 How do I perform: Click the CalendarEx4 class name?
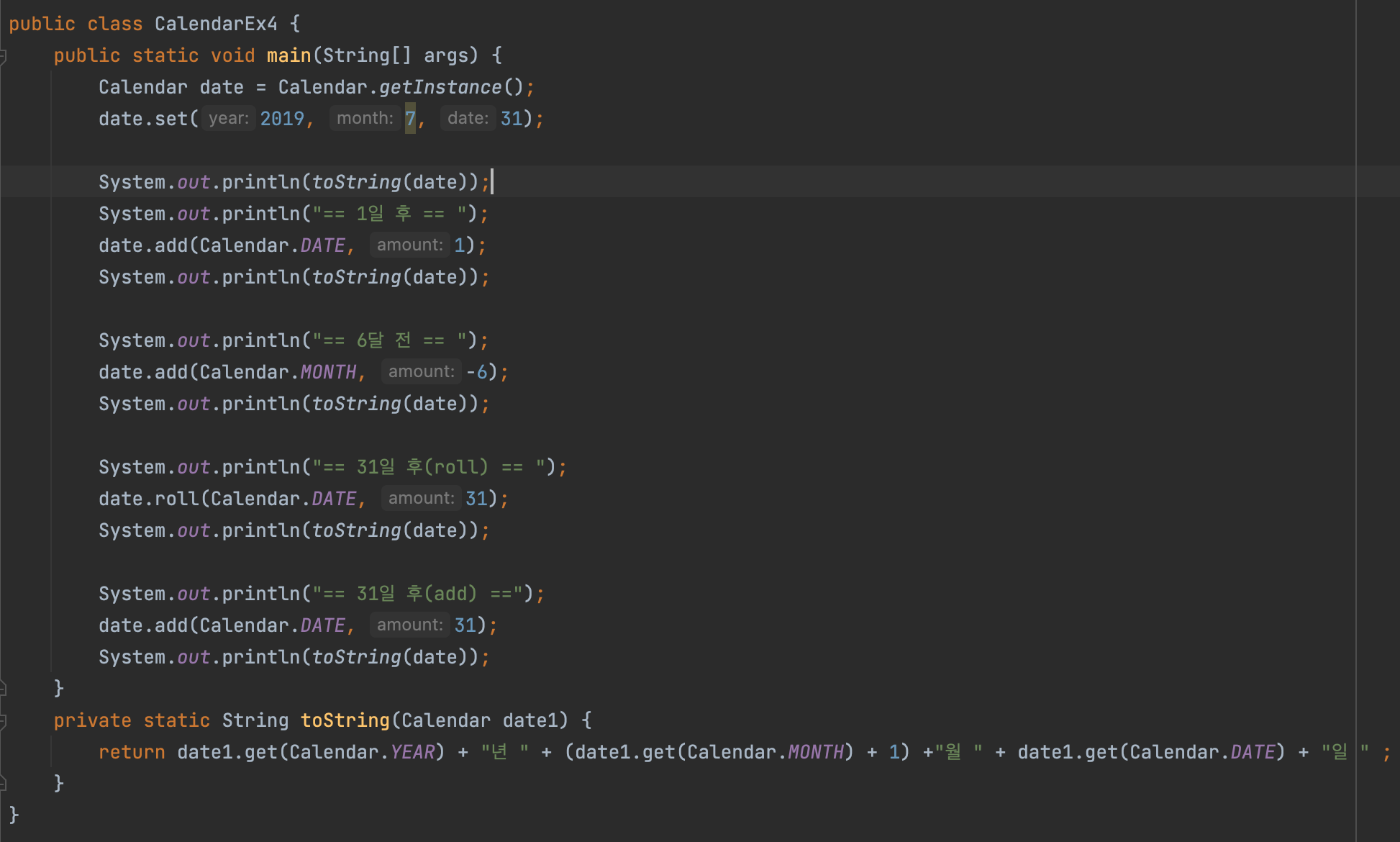tap(216, 24)
